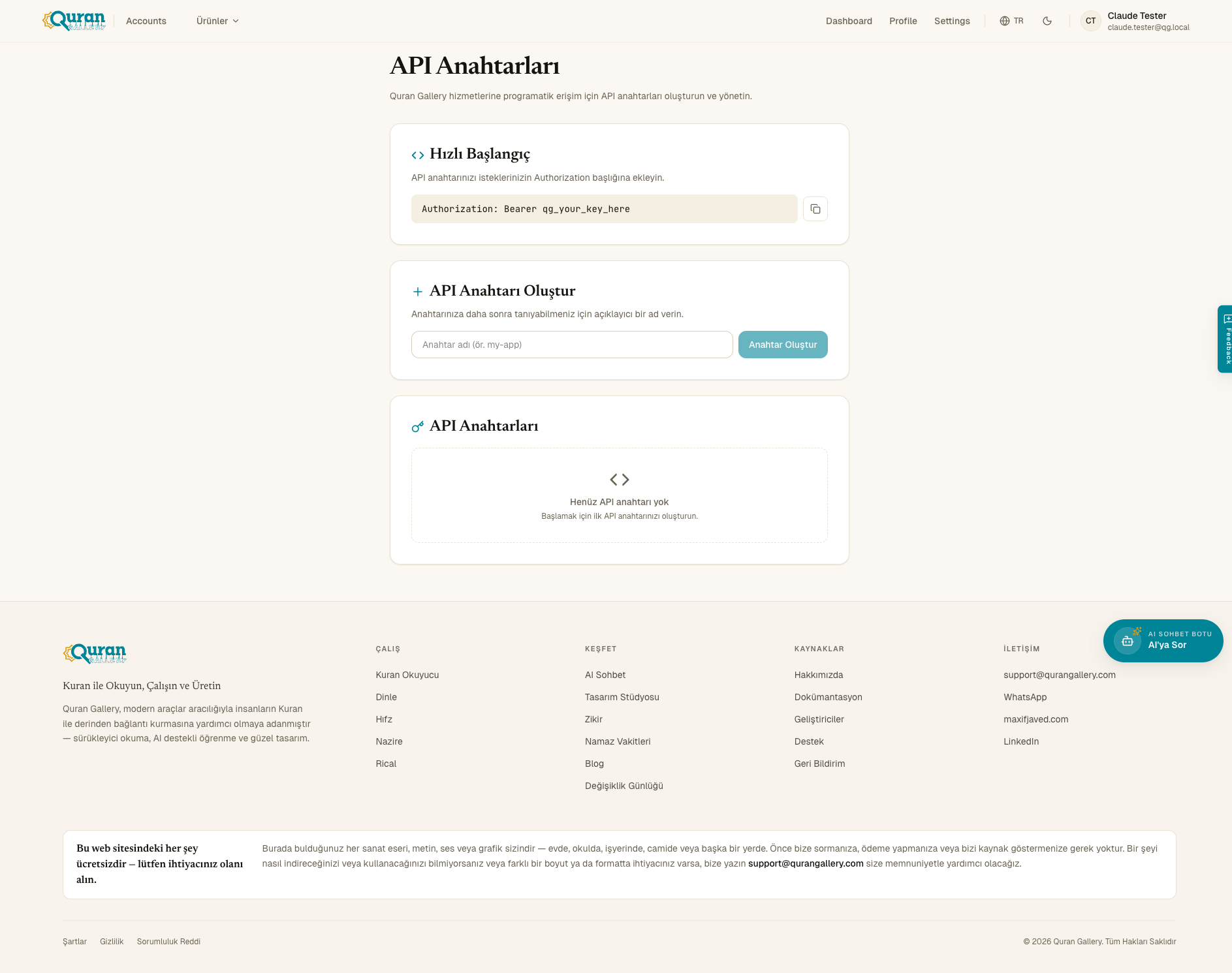Screen dimensions: 1232x973
Task: Open the AI'ya Sor chatbot button
Action: (1163, 641)
